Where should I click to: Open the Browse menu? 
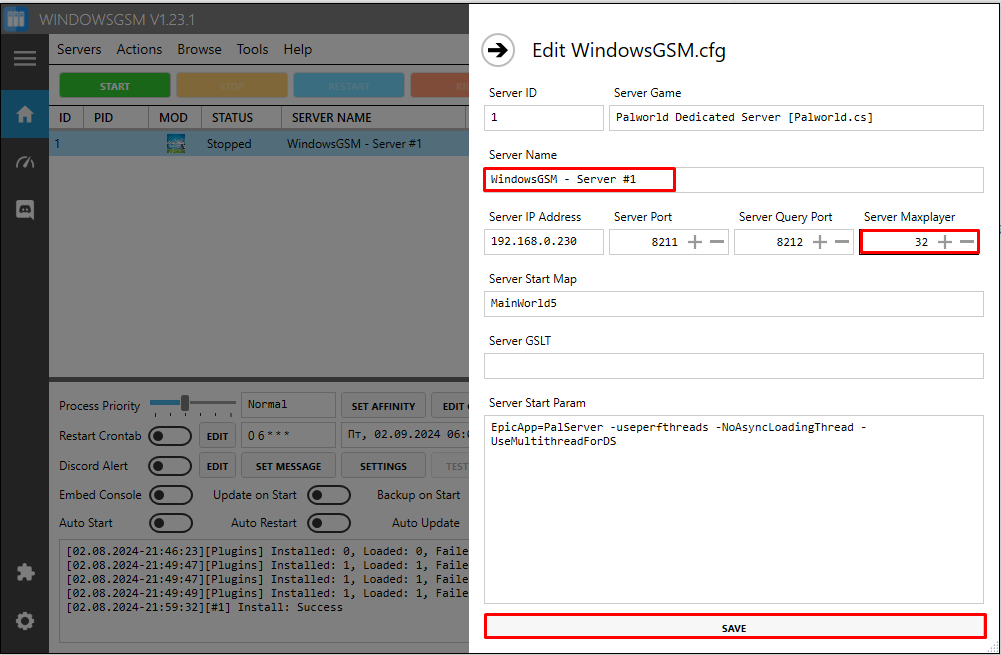point(199,49)
